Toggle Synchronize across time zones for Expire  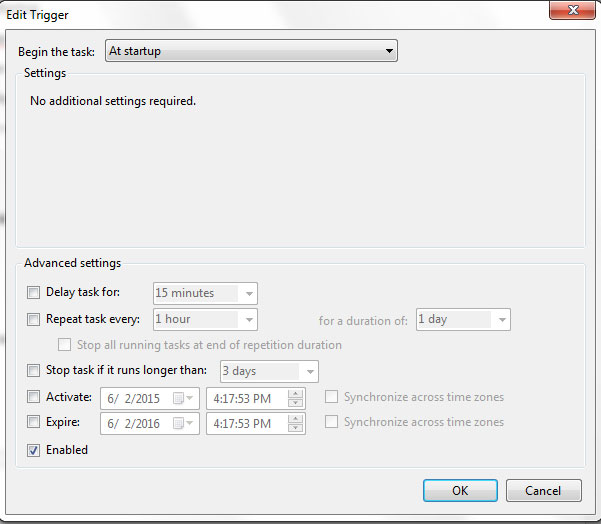[x=331, y=422]
